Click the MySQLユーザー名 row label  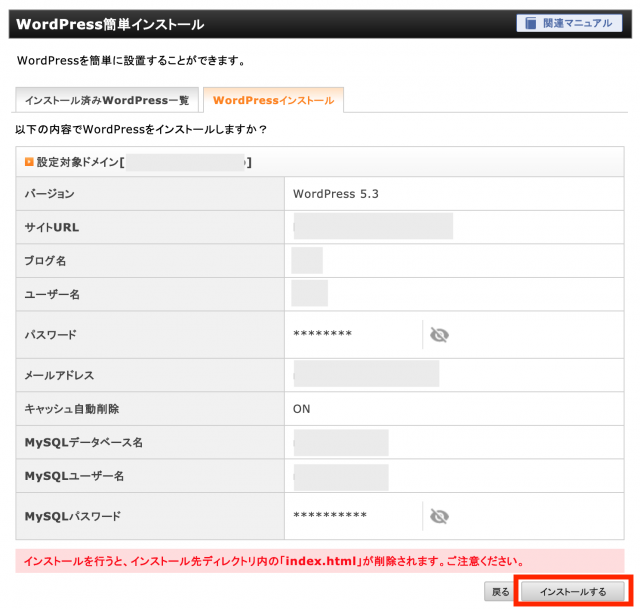click(74, 476)
